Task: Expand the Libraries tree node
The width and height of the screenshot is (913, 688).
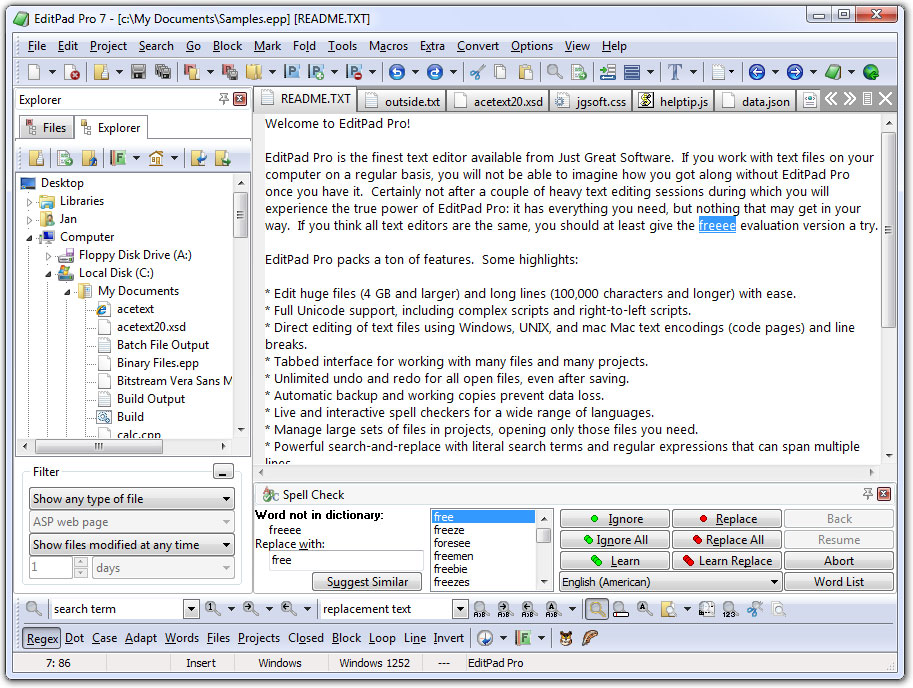Action: (x=29, y=202)
